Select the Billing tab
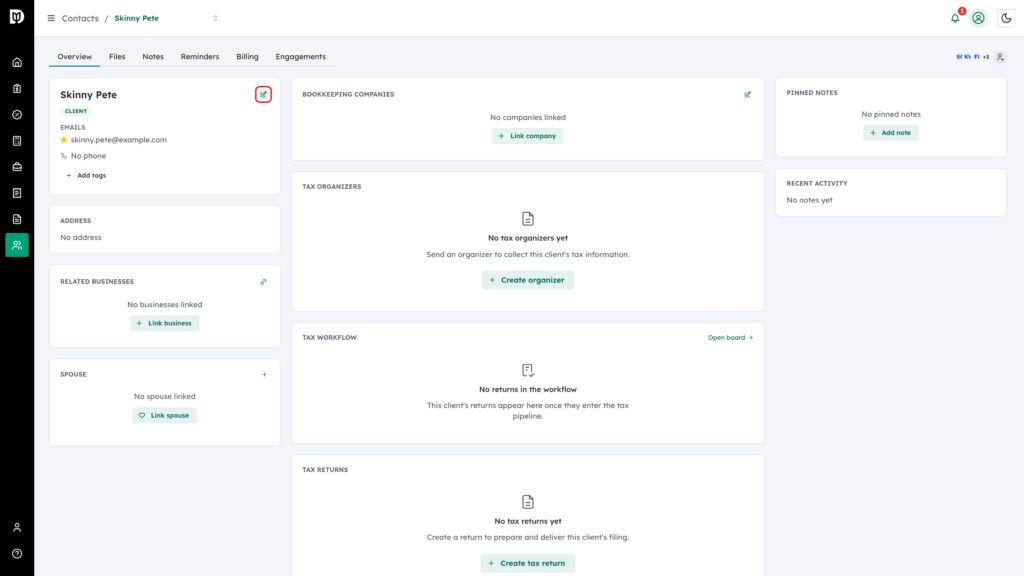1024x576 pixels. click(x=248, y=57)
